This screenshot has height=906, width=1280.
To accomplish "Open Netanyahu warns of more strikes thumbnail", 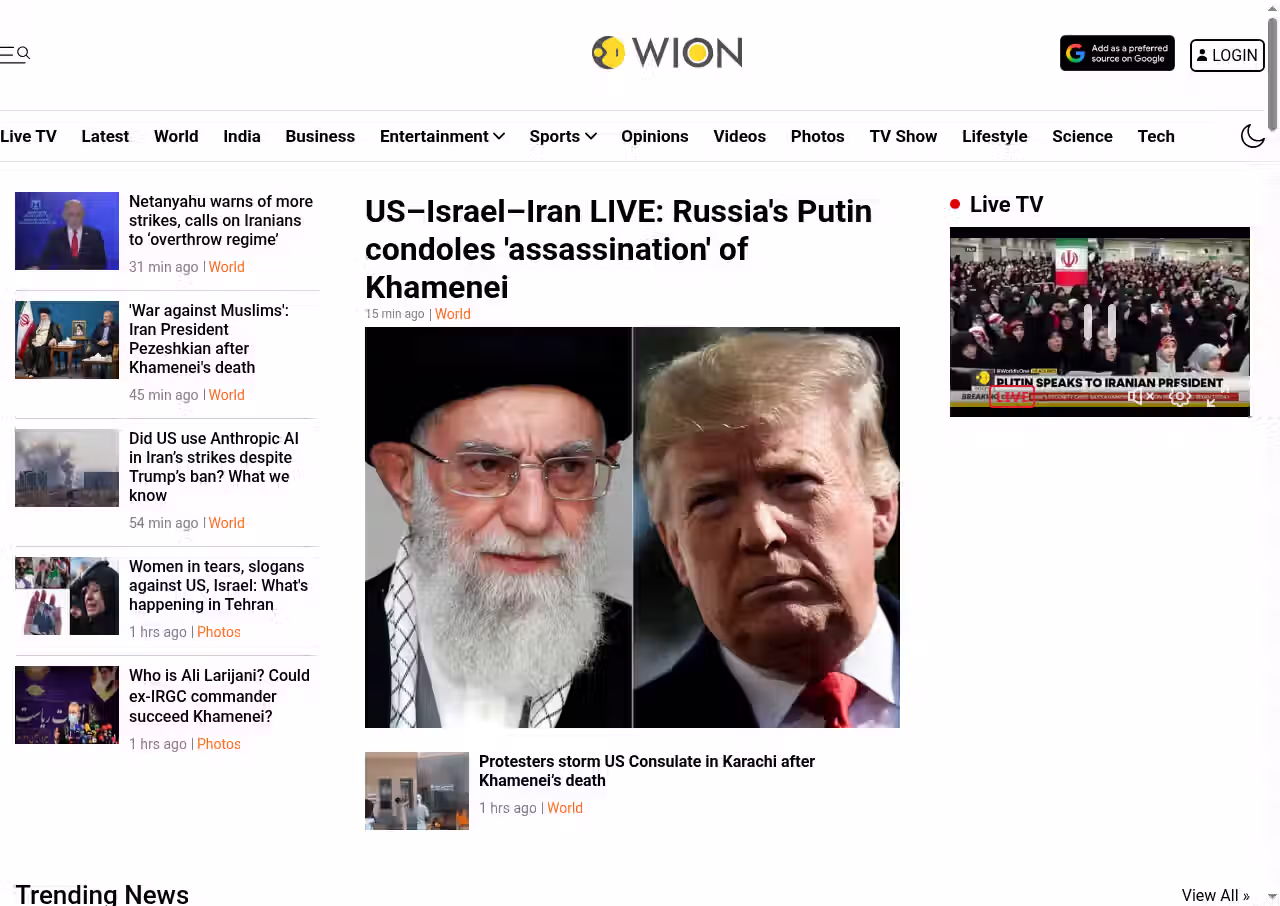I will (67, 231).
